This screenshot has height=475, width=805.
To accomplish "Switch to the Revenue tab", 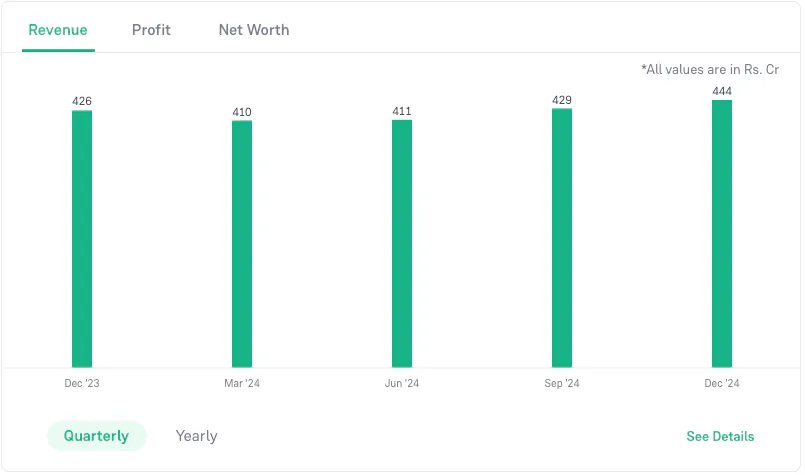I will coord(58,30).
